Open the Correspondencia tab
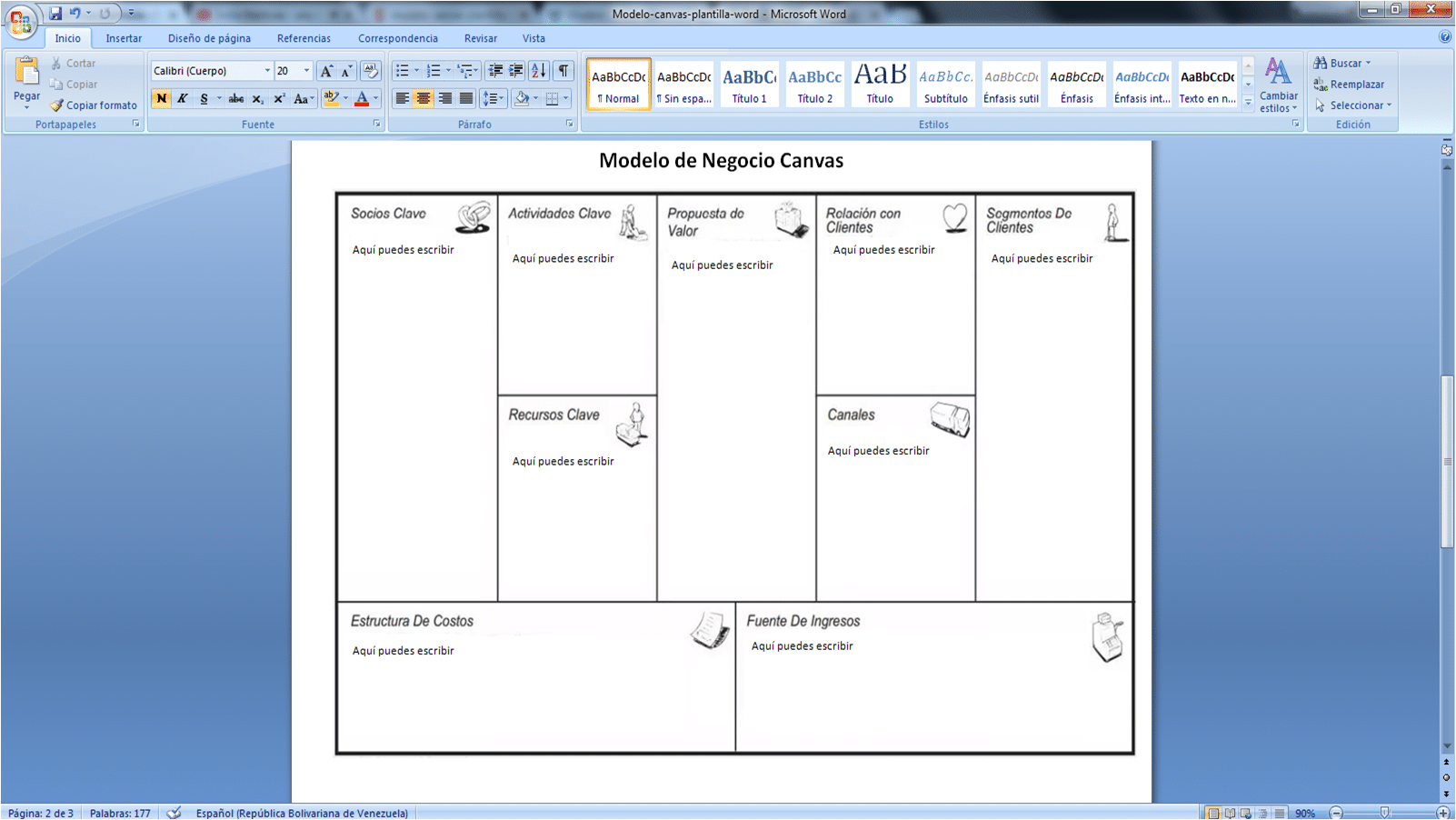The width and height of the screenshot is (1456, 820). click(x=398, y=38)
